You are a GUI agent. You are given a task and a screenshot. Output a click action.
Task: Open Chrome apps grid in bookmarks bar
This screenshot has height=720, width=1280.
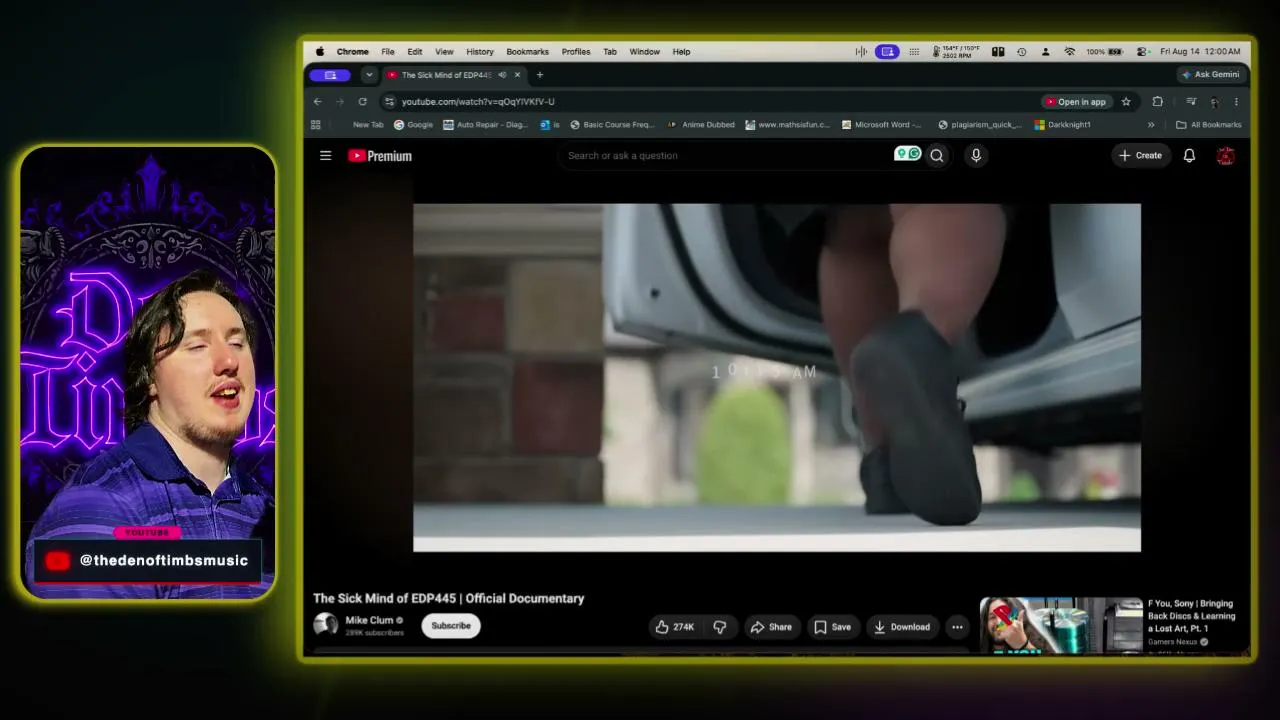[x=316, y=125]
